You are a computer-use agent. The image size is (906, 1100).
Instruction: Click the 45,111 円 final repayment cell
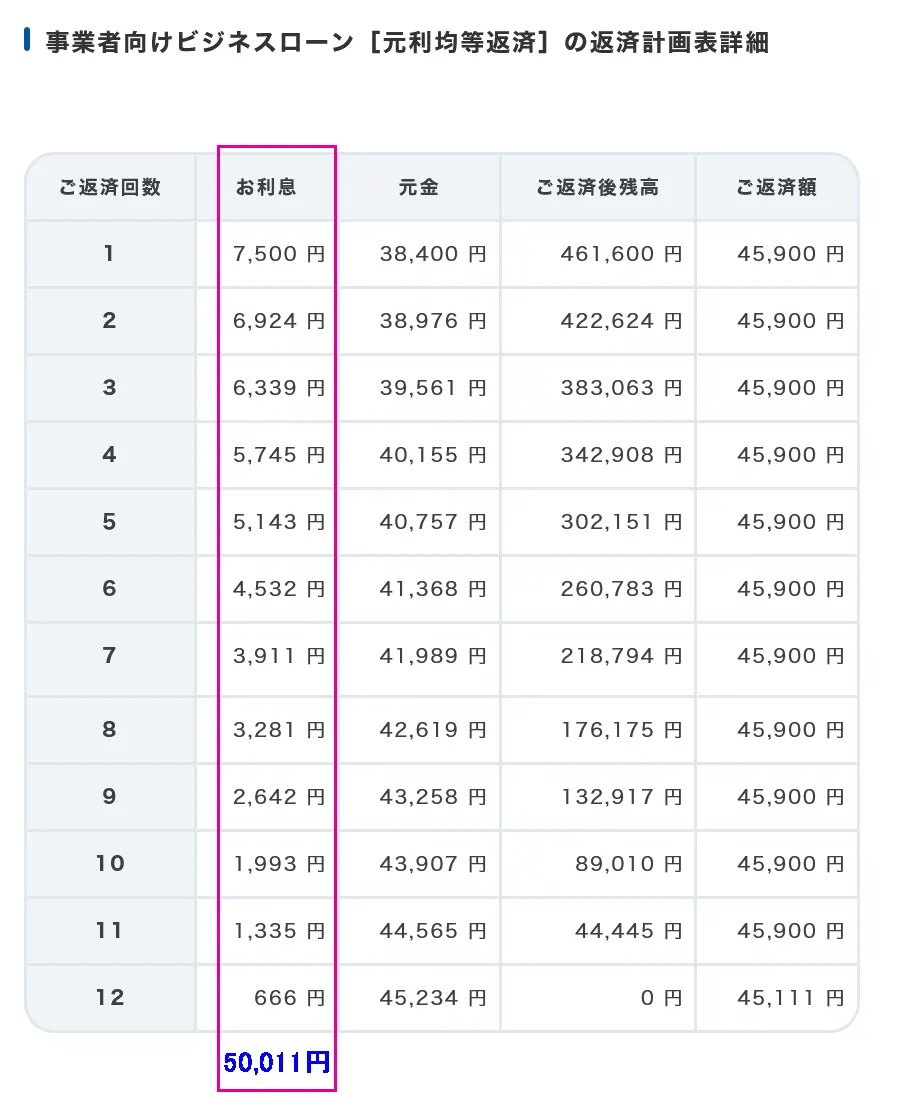pos(777,998)
